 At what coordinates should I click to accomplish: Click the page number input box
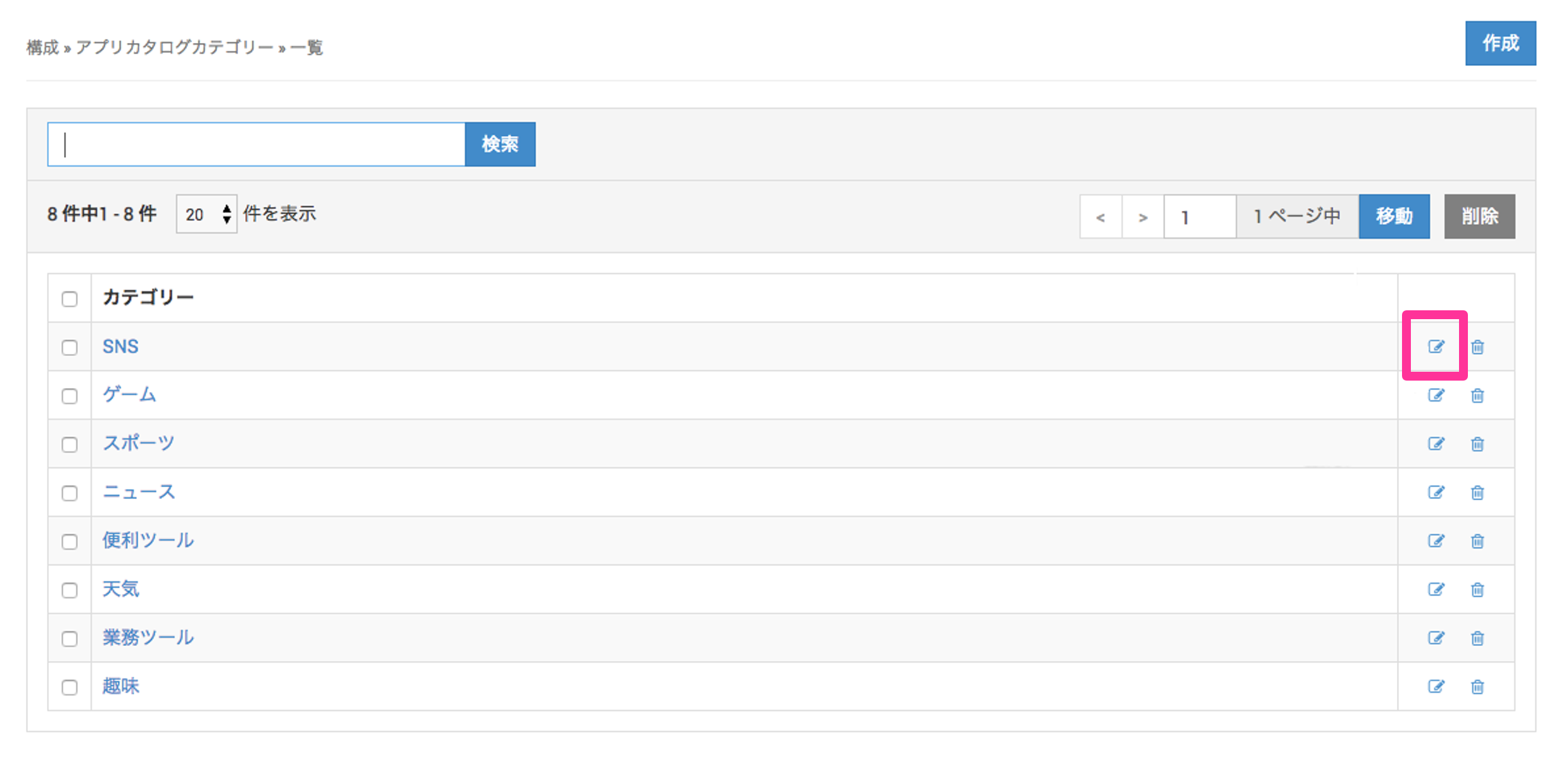point(1199,217)
